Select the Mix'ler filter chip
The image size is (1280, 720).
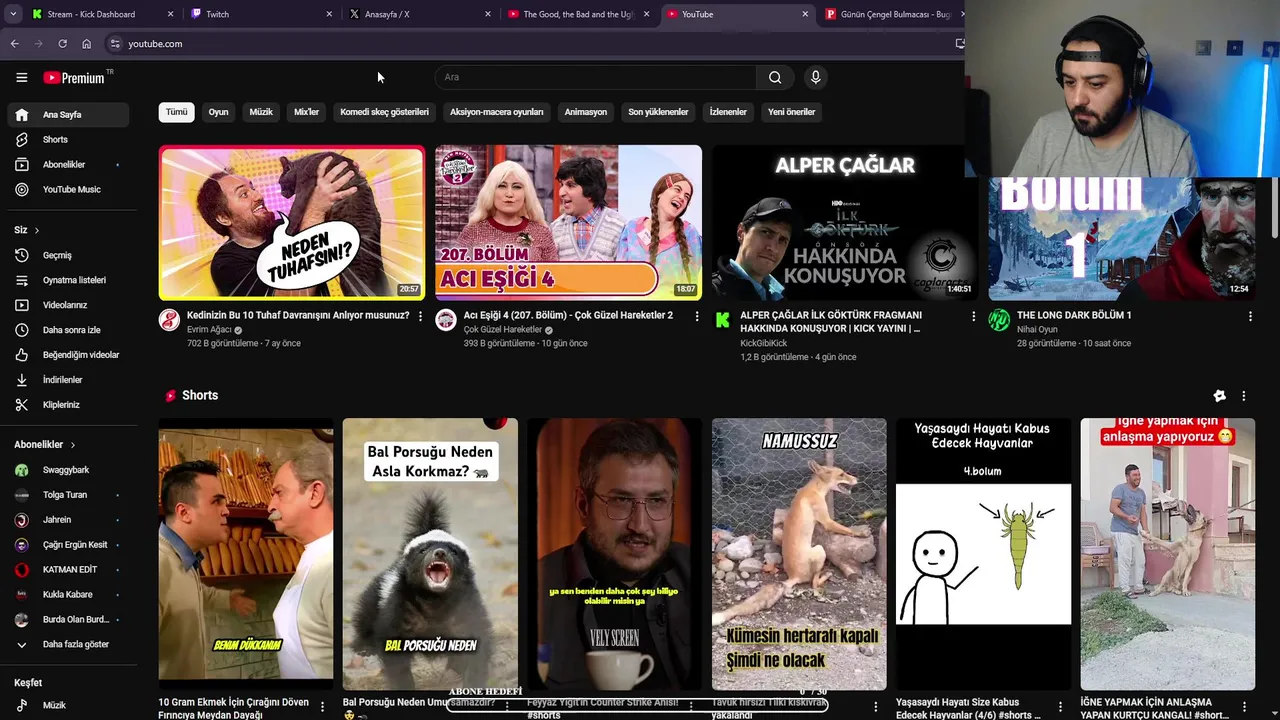click(306, 112)
